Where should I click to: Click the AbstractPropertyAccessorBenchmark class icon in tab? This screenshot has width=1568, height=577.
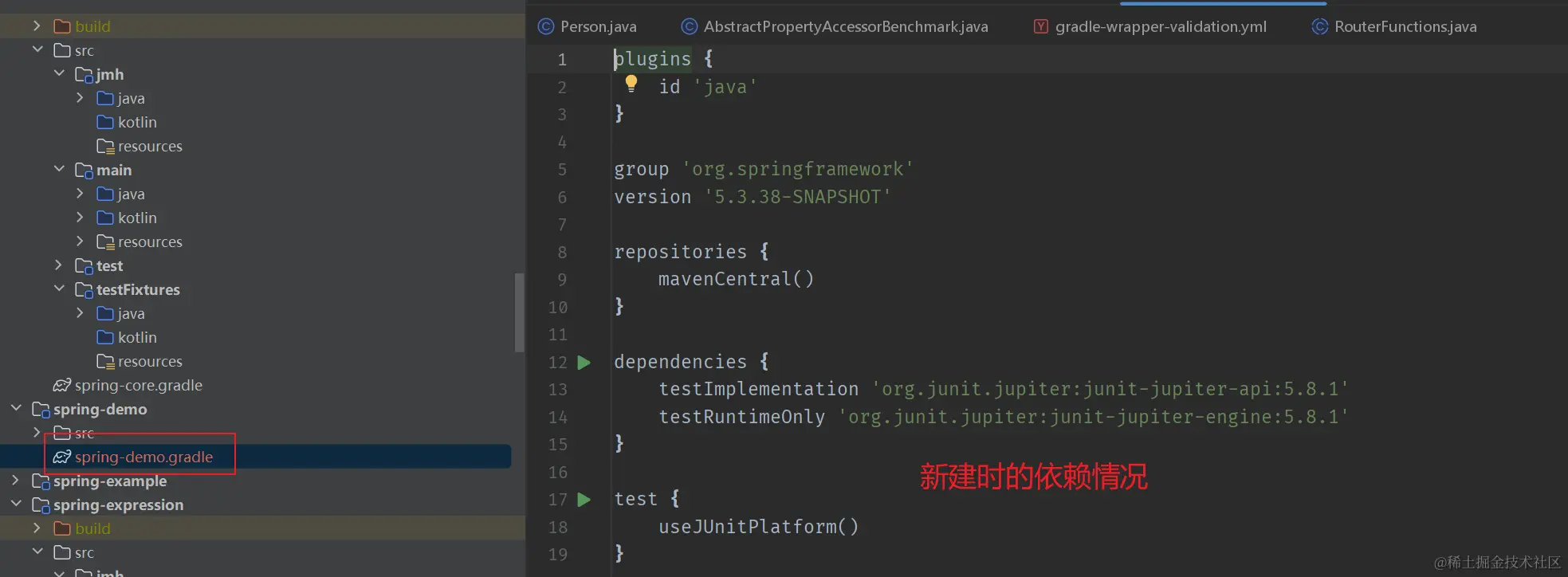tap(690, 26)
